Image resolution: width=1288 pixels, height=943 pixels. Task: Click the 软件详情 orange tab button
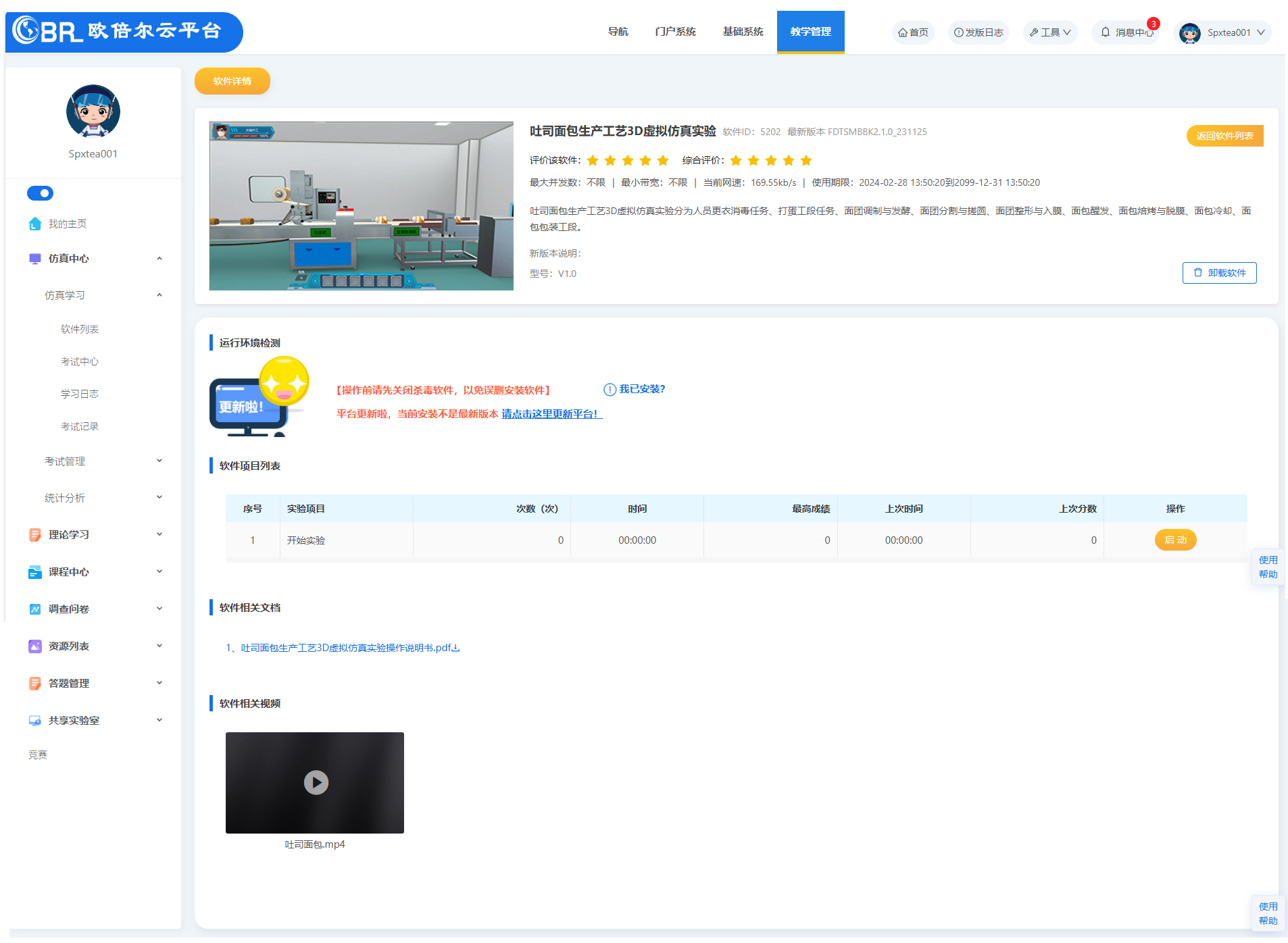click(x=232, y=81)
